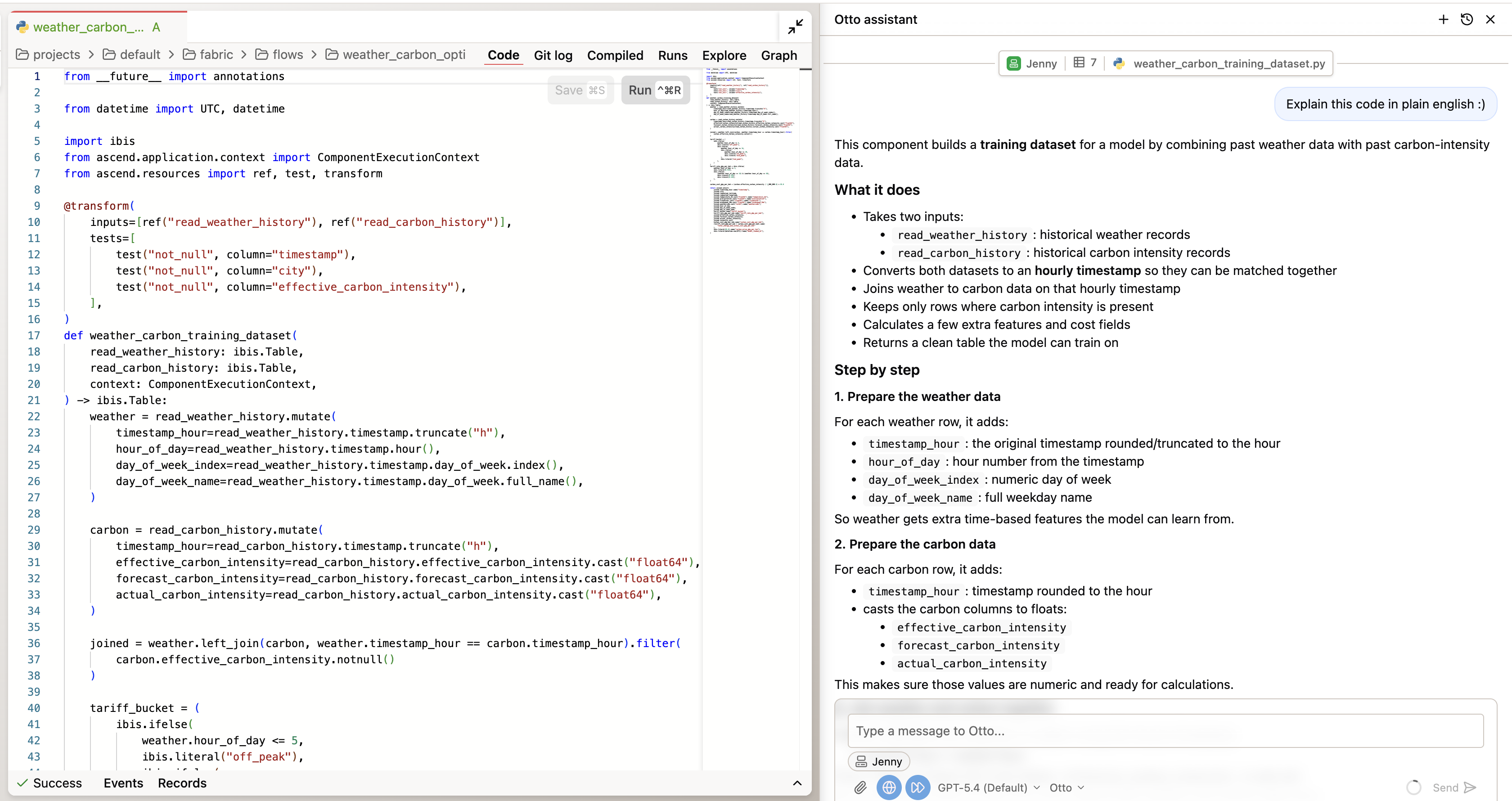The image size is (1512, 801).
Task: Open the GPT-5.4 (Default) model dropdown
Action: pos(989,787)
